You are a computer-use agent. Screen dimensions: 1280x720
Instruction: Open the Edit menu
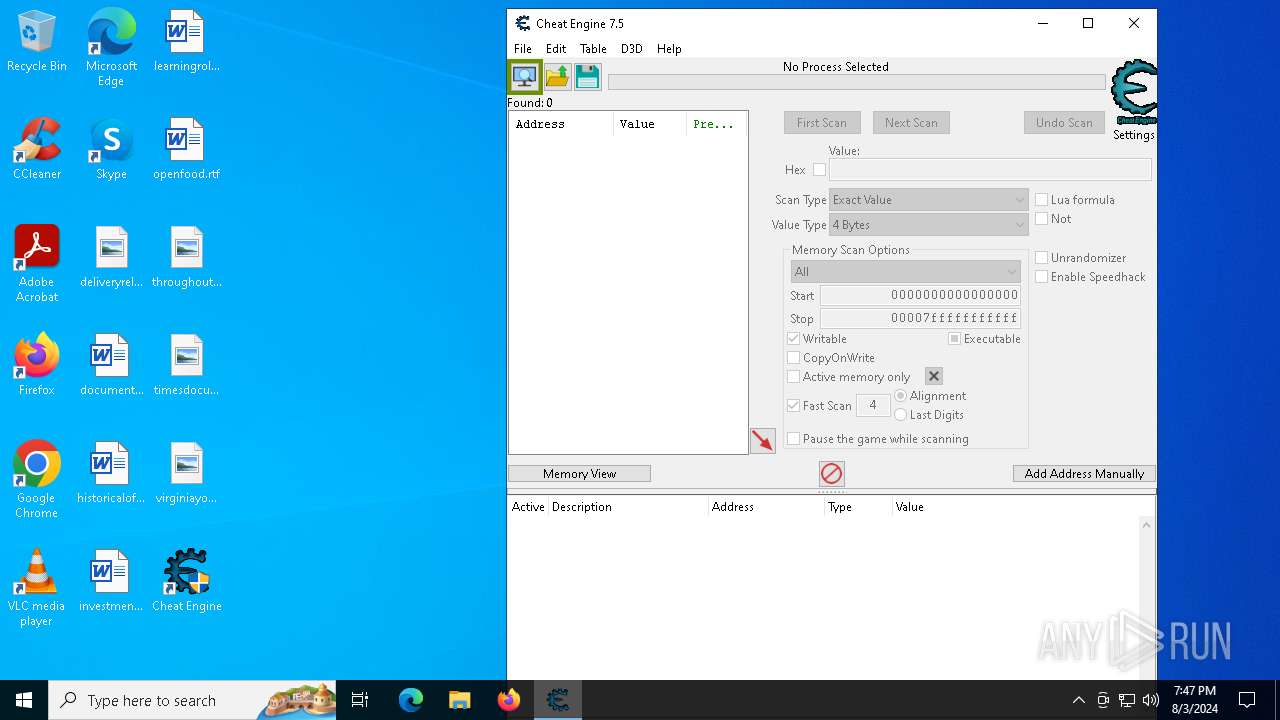tap(556, 49)
